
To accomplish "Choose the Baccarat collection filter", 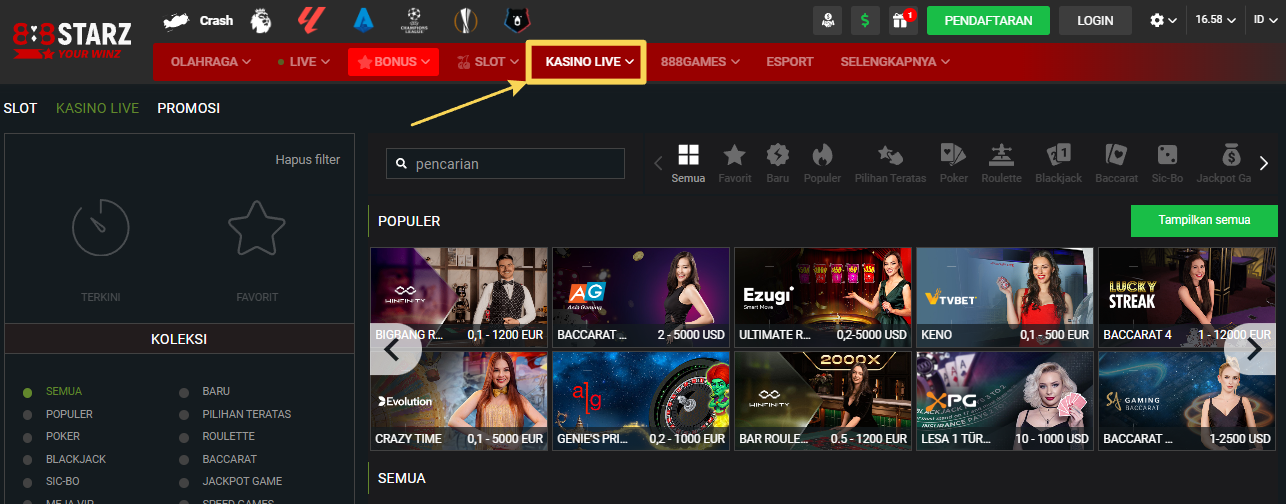I will pyautogui.click(x=229, y=460).
